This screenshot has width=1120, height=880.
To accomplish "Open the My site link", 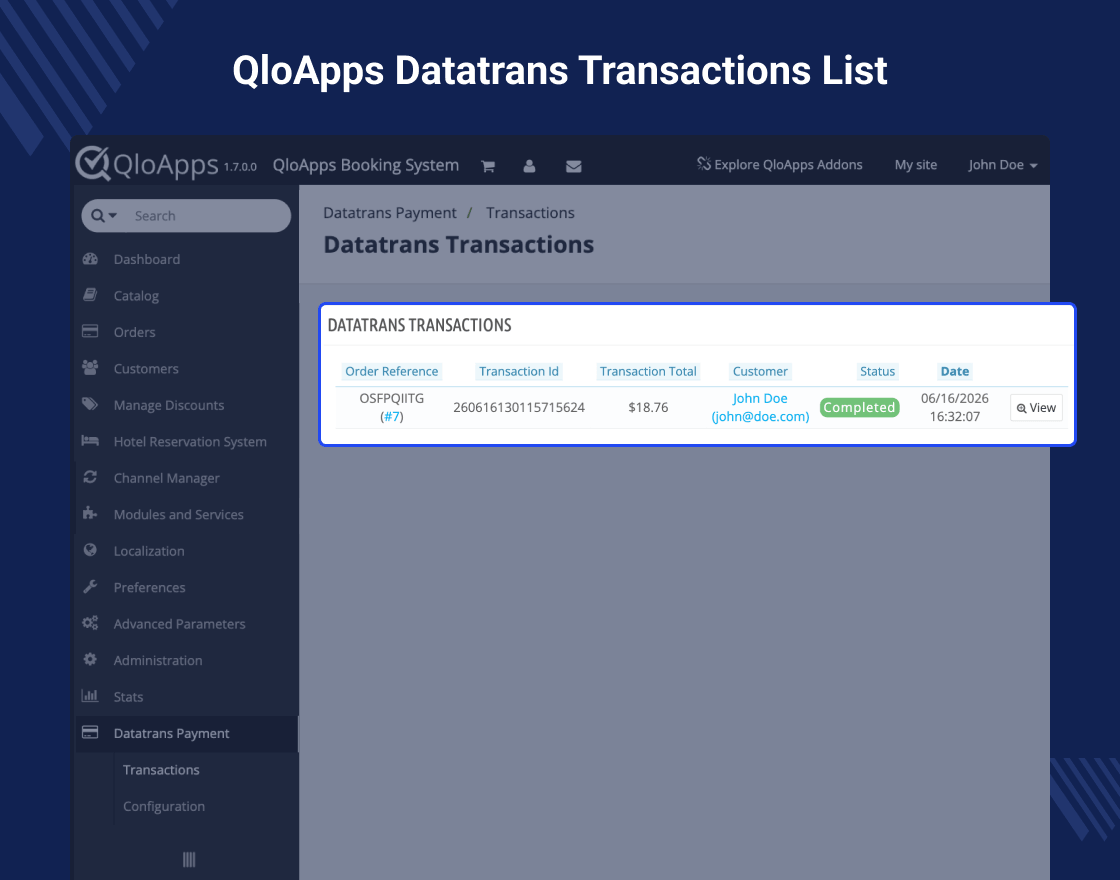I will [x=916, y=165].
